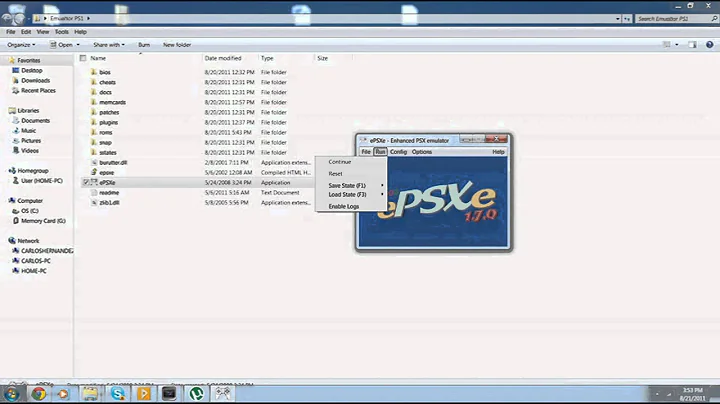Select Memory Card (G:) drive
Screen dimensions: 720x404
[43, 221]
